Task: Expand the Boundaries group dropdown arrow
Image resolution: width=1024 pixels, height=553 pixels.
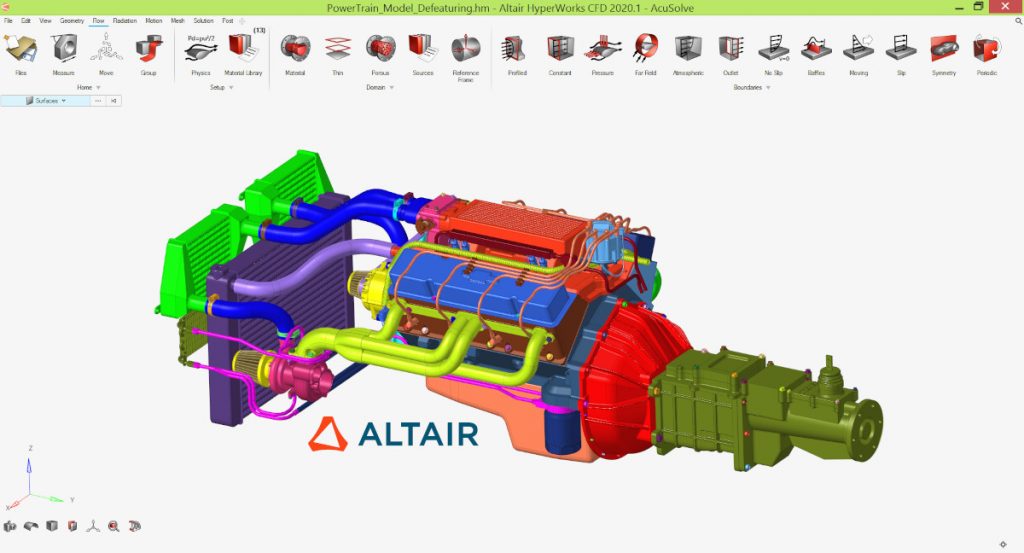Action: pos(768,88)
